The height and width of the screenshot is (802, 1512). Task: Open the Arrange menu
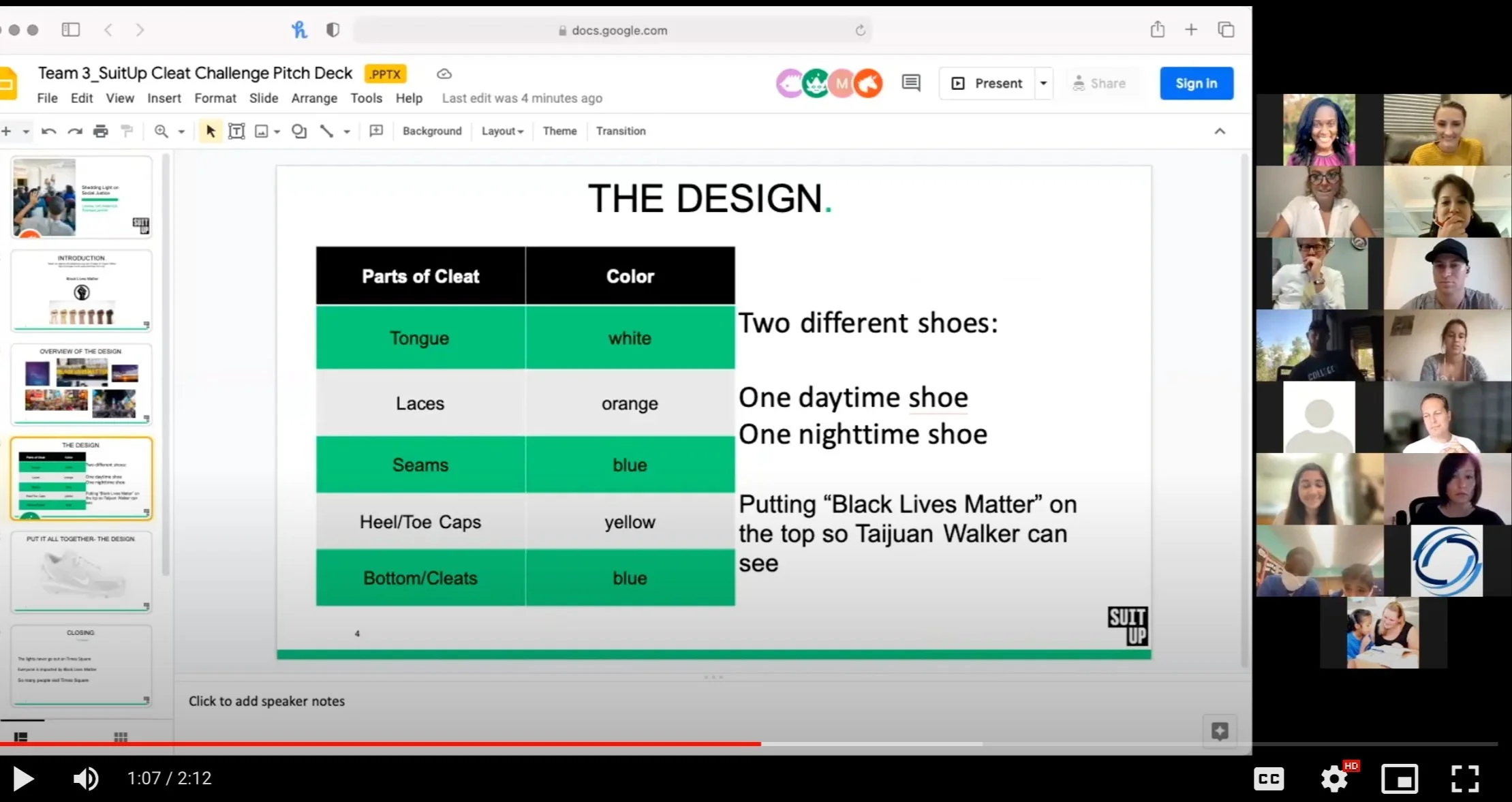[x=314, y=98]
